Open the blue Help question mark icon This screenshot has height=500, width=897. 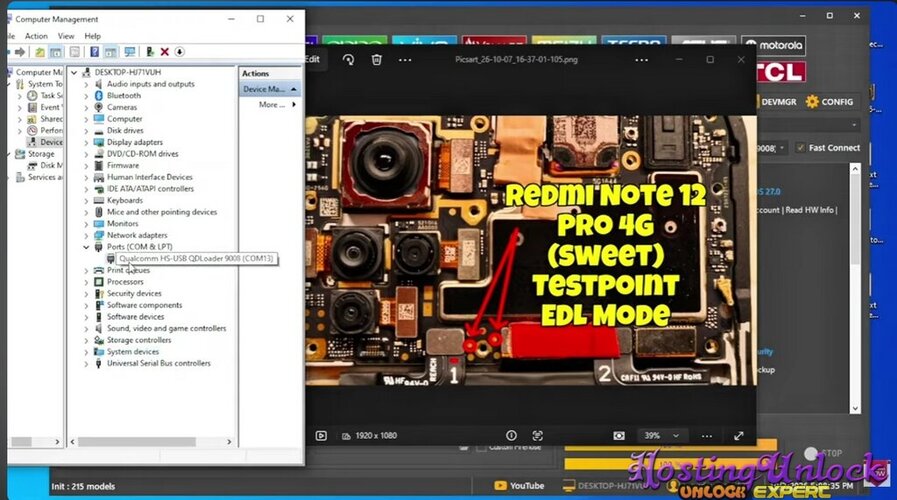tap(94, 52)
